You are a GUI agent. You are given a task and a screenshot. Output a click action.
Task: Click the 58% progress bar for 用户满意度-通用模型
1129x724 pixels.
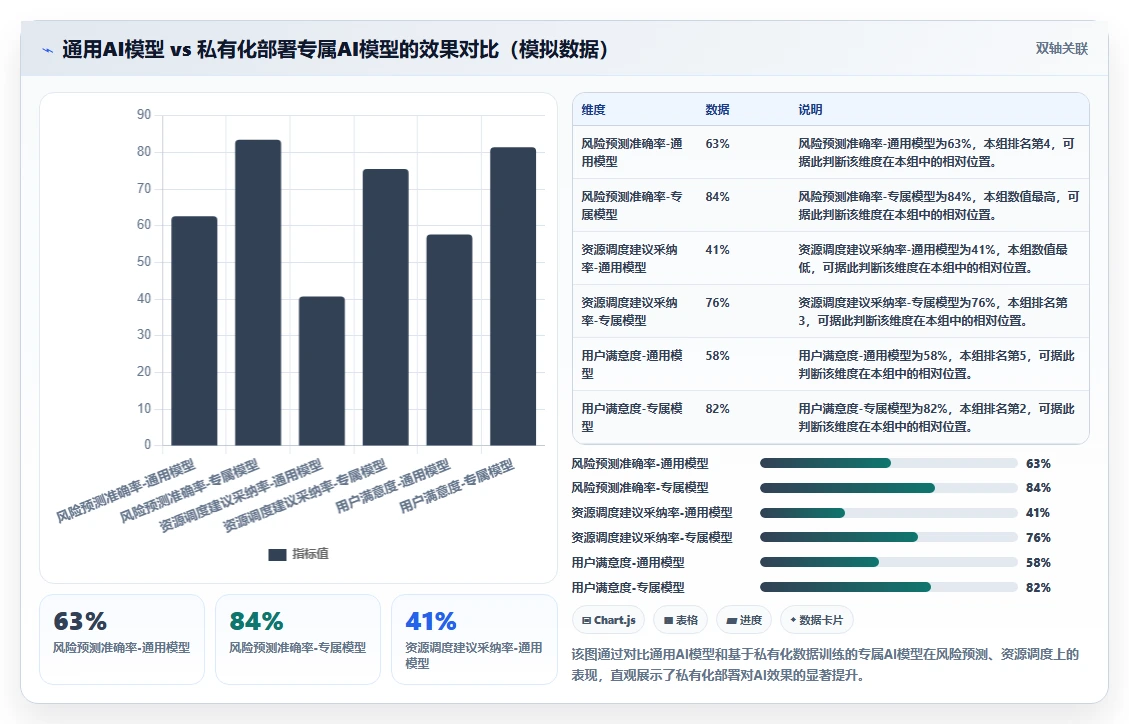point(889,563)
